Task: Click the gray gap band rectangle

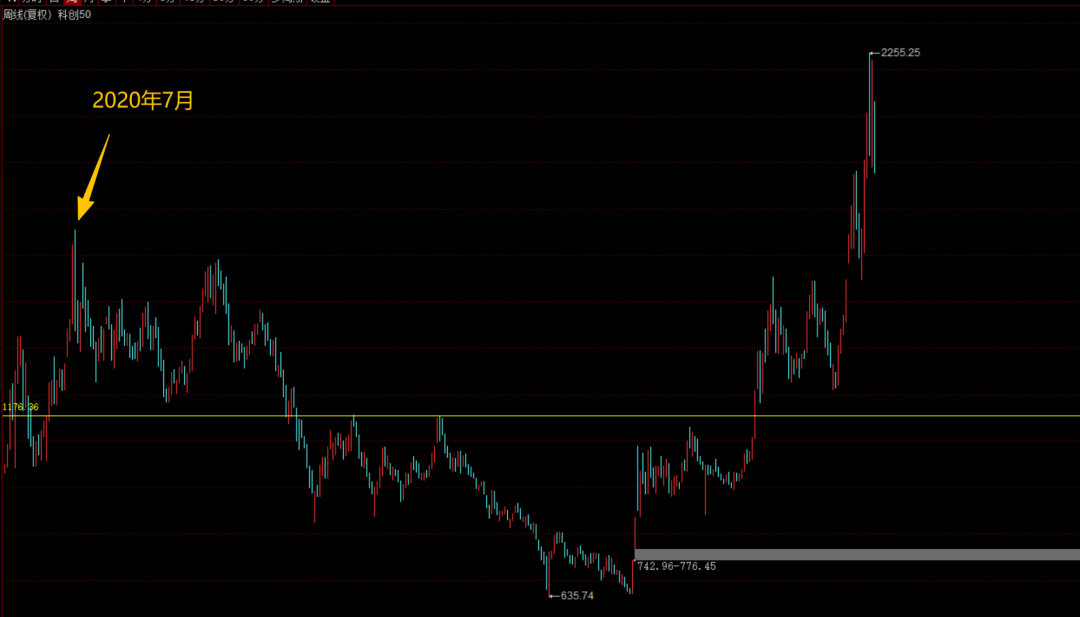Action: point(857,554)
